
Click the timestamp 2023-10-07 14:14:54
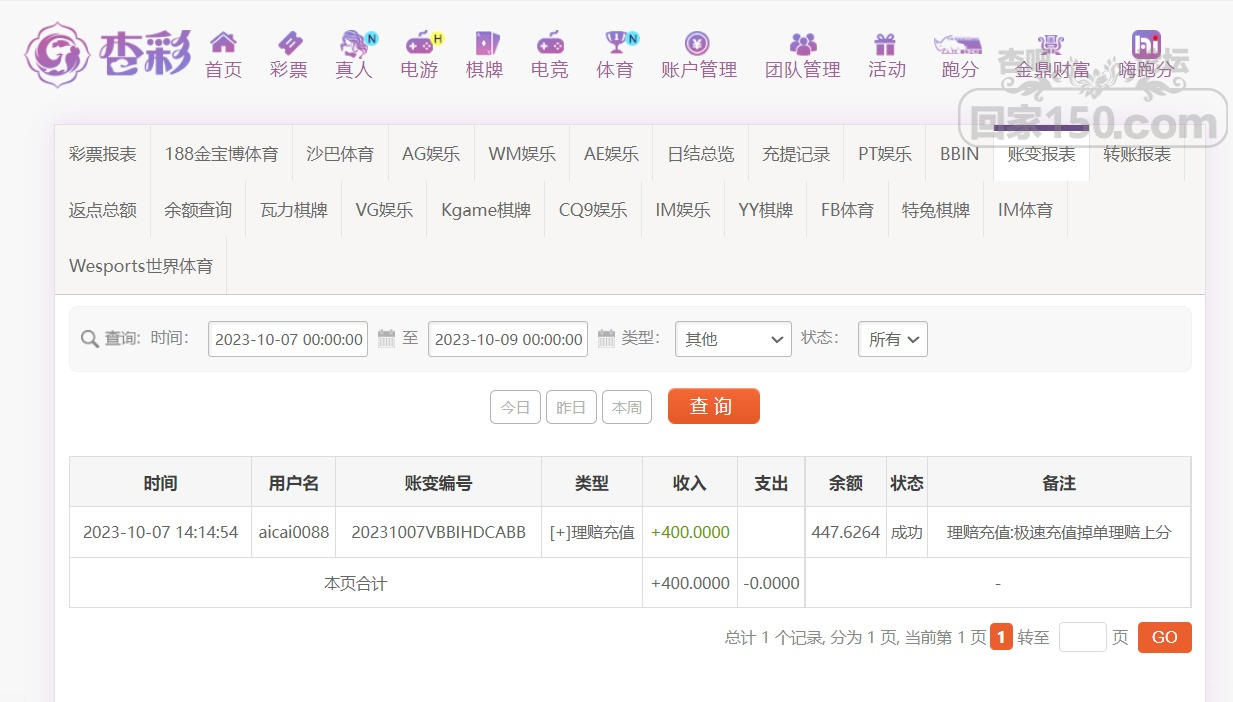[x=160, y=532]
